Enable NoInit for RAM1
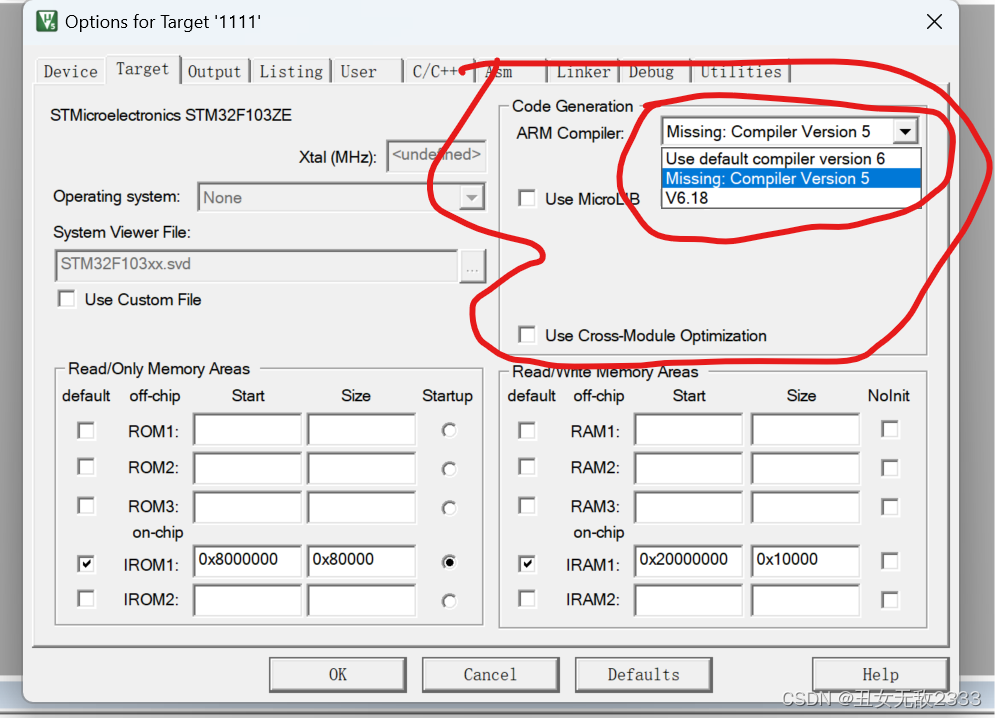 (x=890, y=429)
